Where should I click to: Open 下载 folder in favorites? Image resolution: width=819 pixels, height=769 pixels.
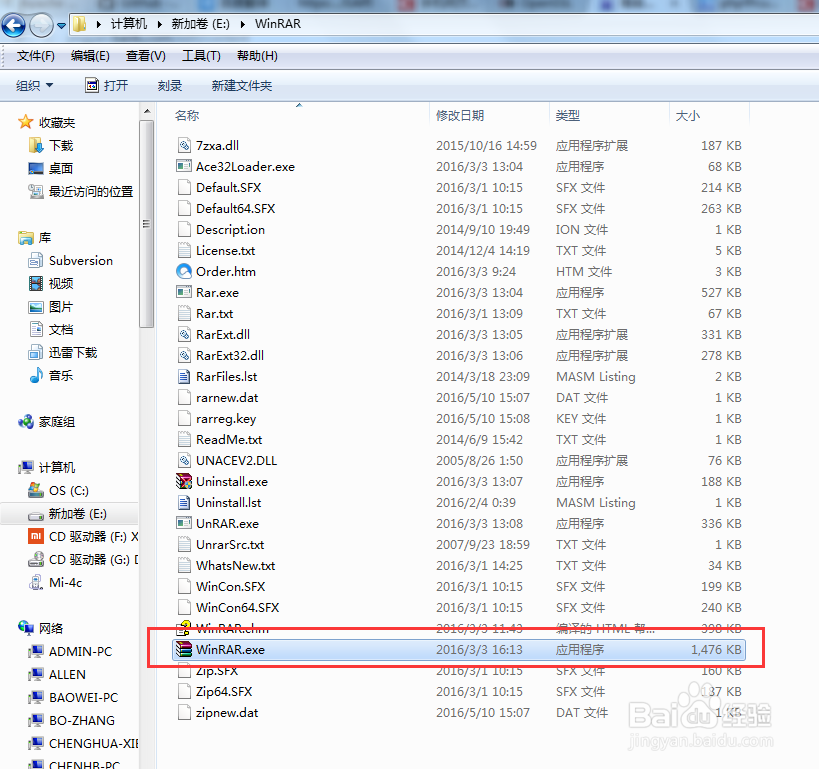pos(51,145)
